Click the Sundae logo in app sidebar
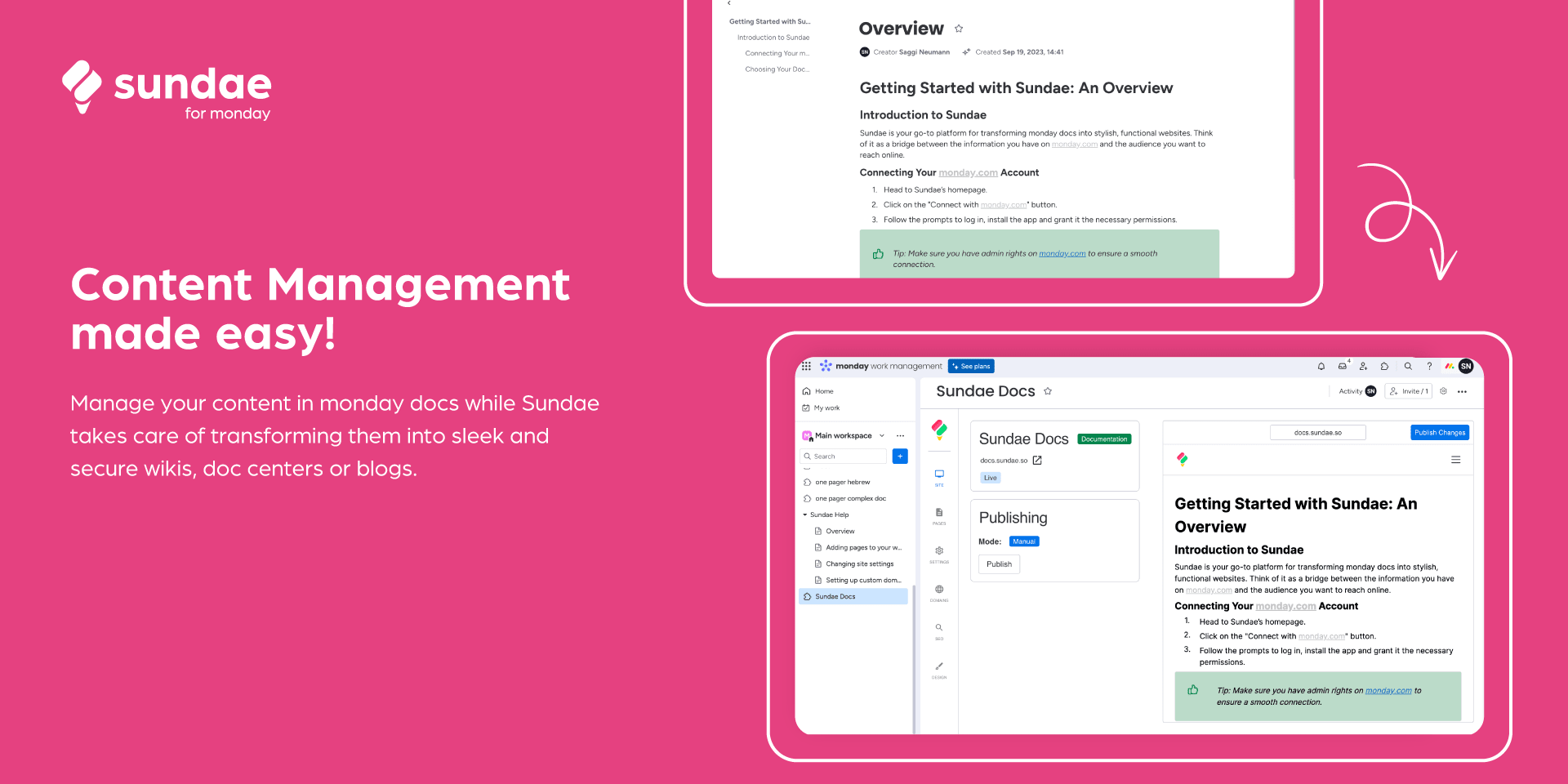The image size is (1568, 784). click(x=939, y=429)
